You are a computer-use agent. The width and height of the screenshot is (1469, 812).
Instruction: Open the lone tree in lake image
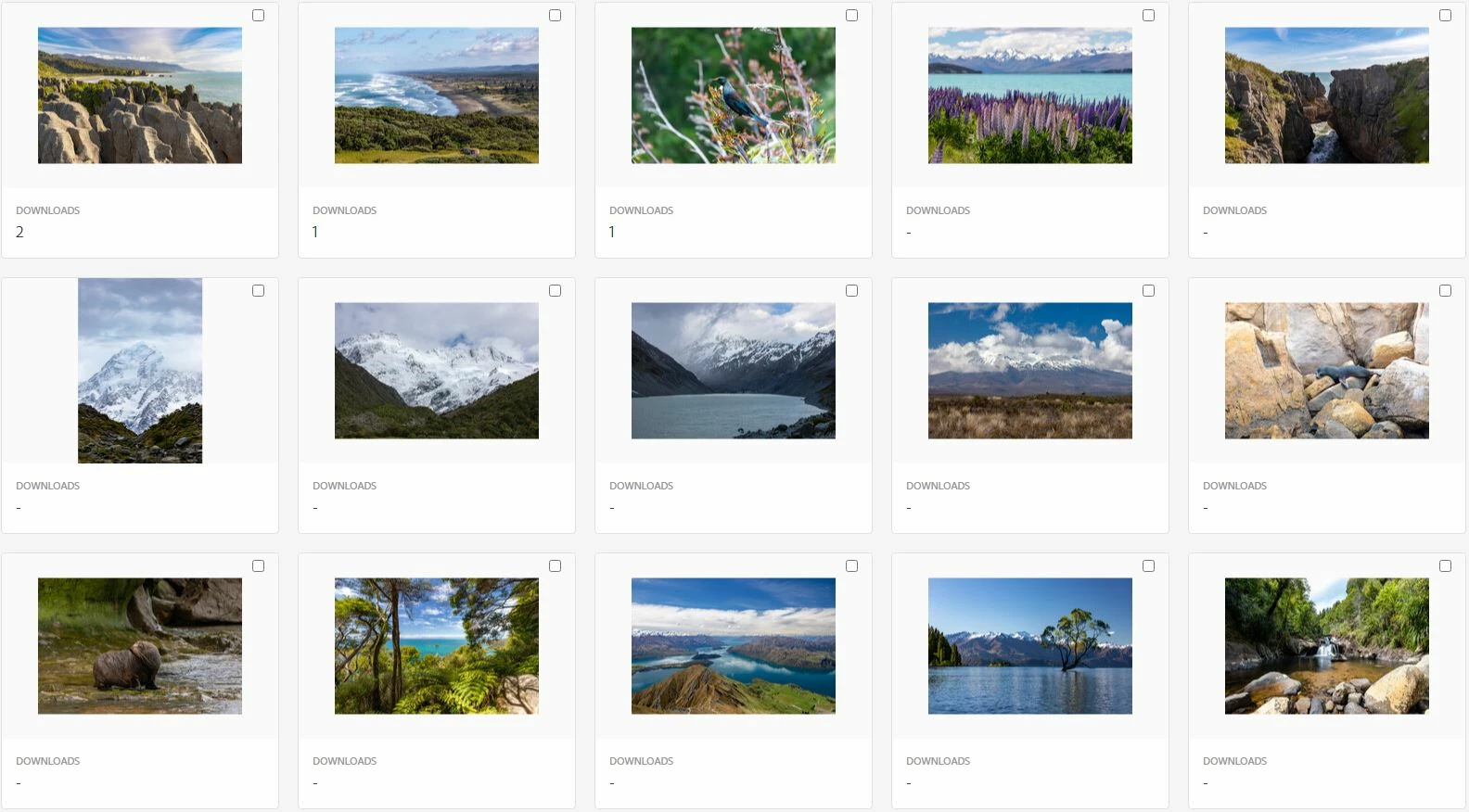pos(1030,646)
